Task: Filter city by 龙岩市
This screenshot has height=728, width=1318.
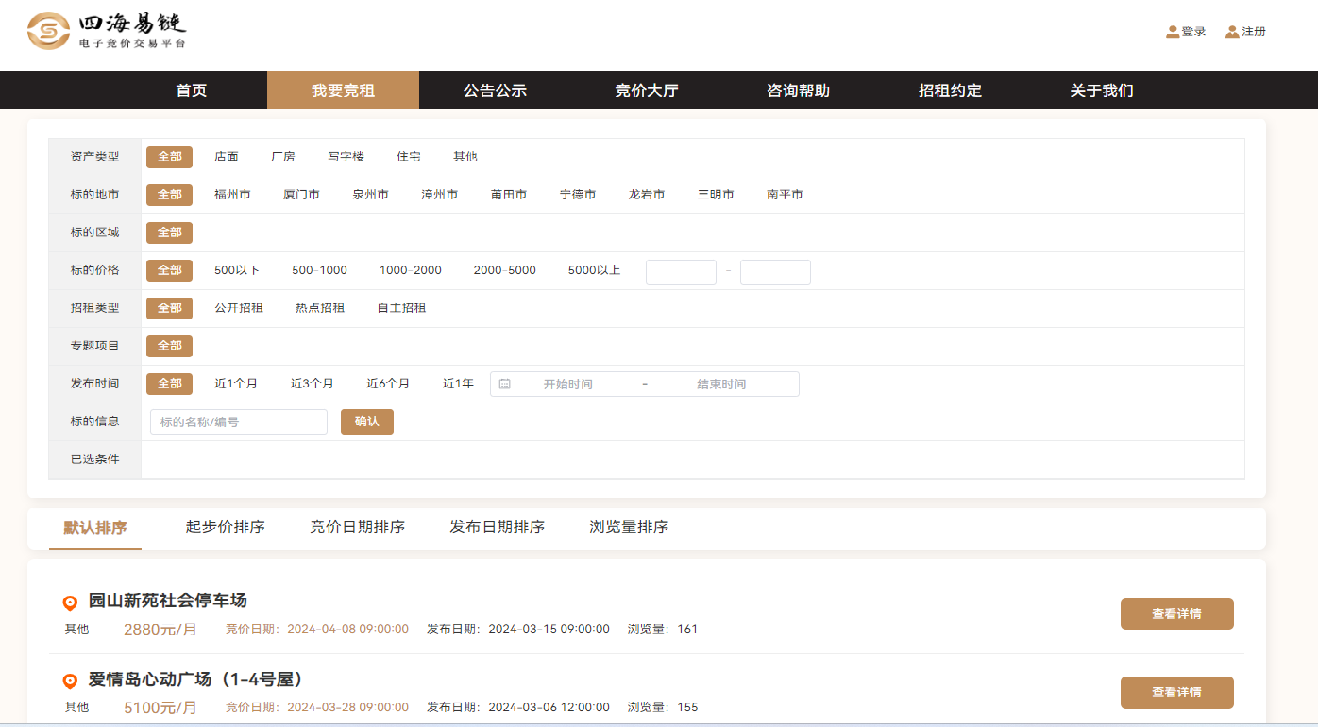Action: click(646, 195)
